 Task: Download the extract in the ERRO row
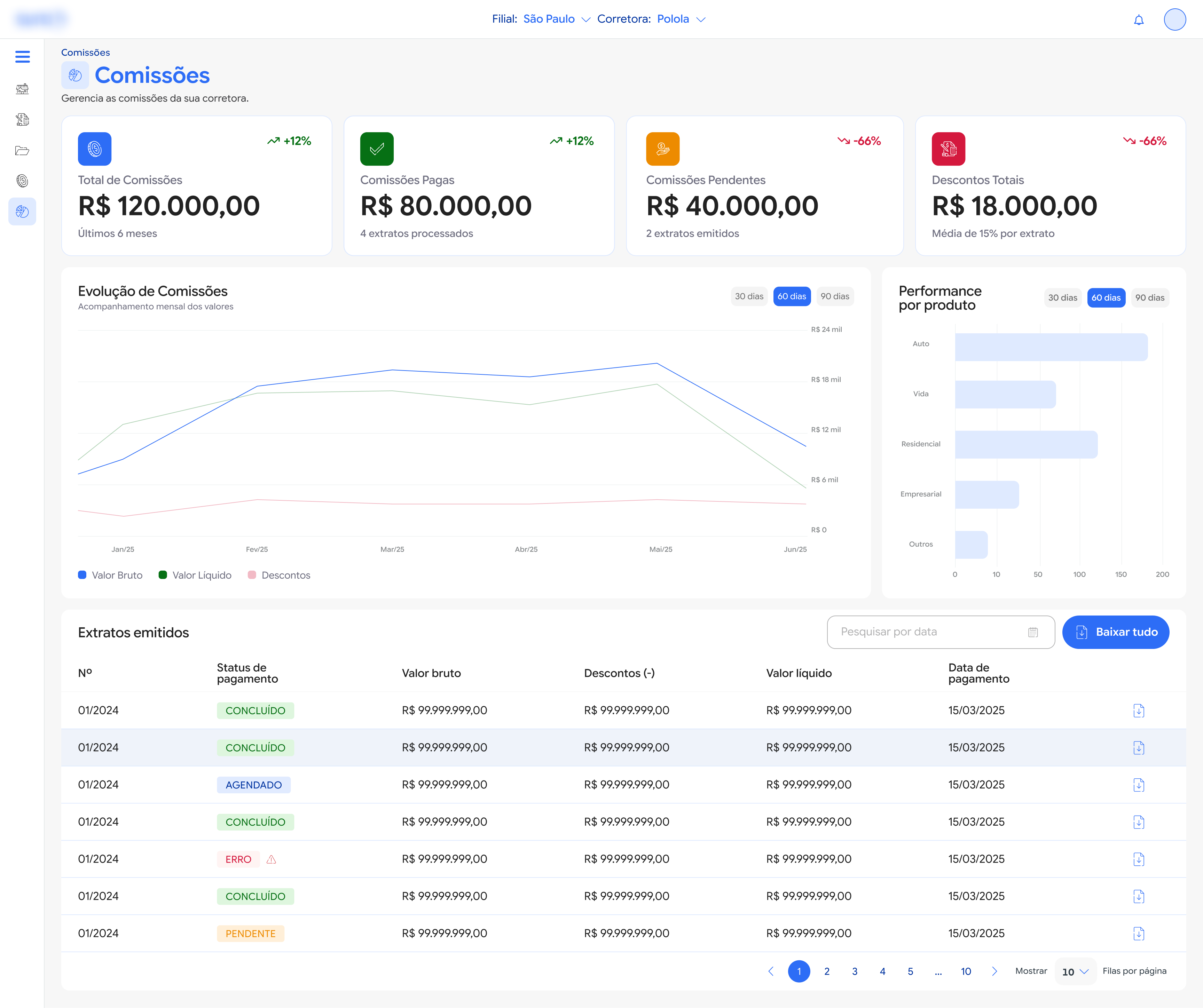coord(1139,859)
